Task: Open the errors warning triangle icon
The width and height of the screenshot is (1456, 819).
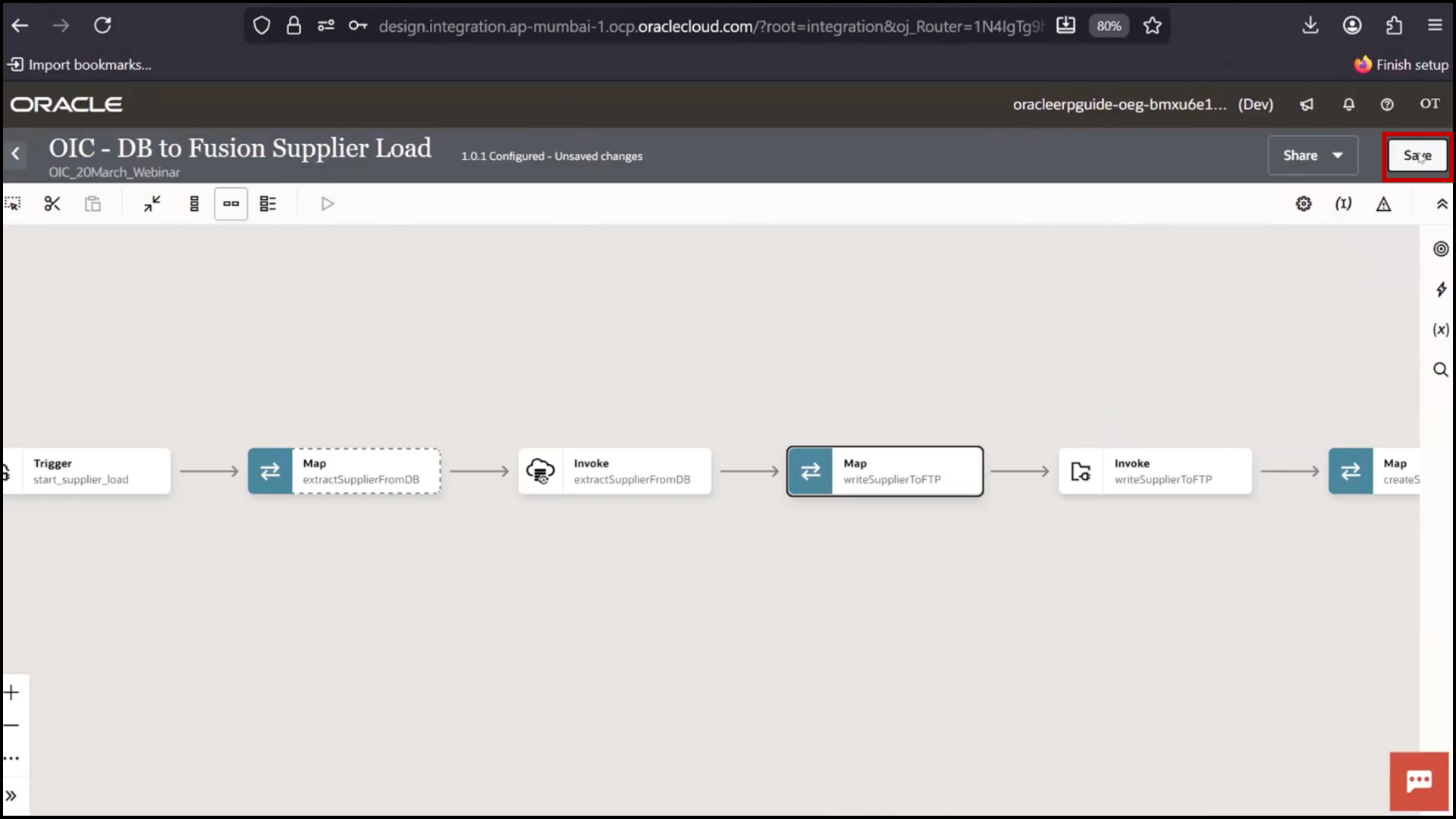Action: [1384, 204]
